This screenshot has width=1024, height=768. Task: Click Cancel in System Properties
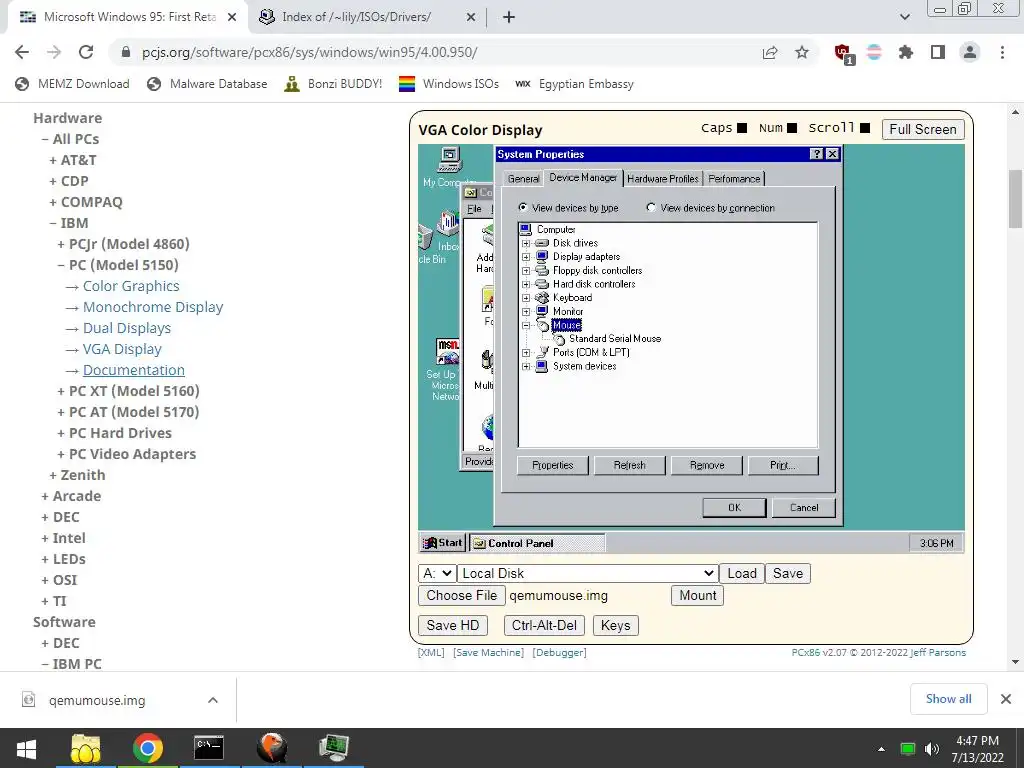pyautogui.click(x=804, y=507)
